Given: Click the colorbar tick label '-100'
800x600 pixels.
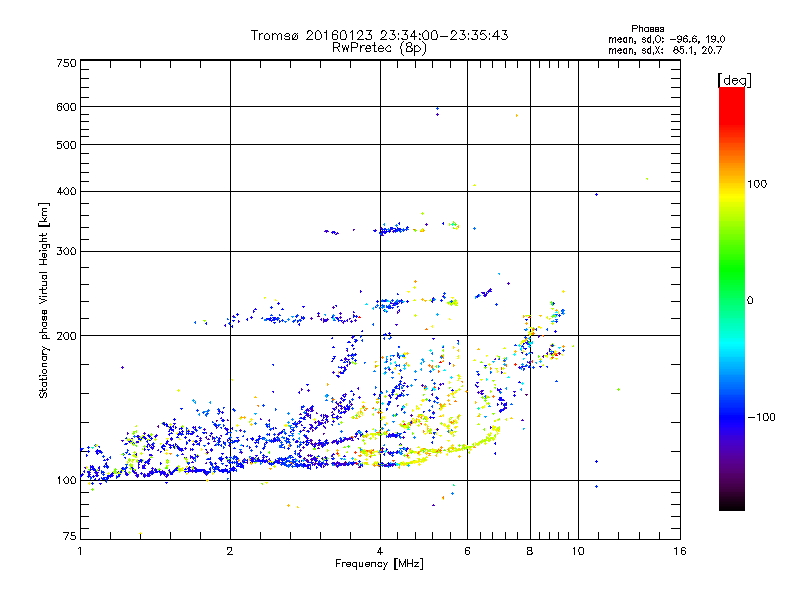Looking at the screenshot, I should click(x=761, y=417).
